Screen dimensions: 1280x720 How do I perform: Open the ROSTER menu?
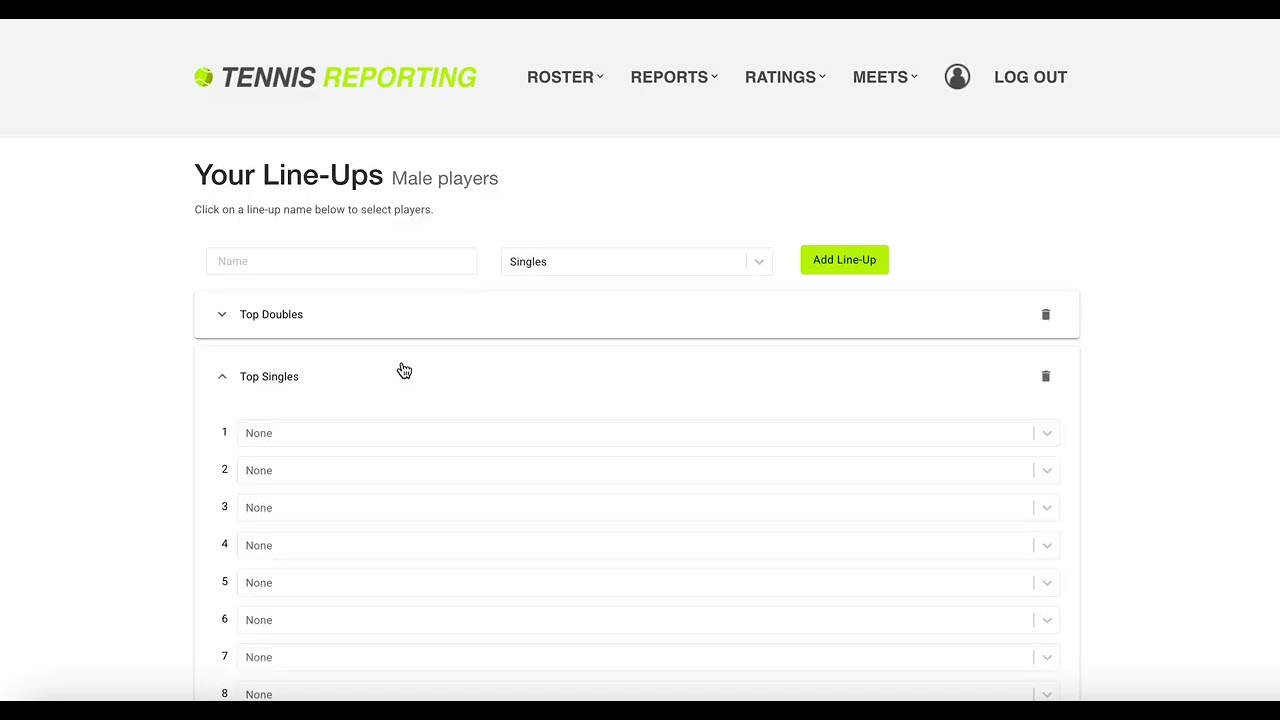(x=565, y=77)
